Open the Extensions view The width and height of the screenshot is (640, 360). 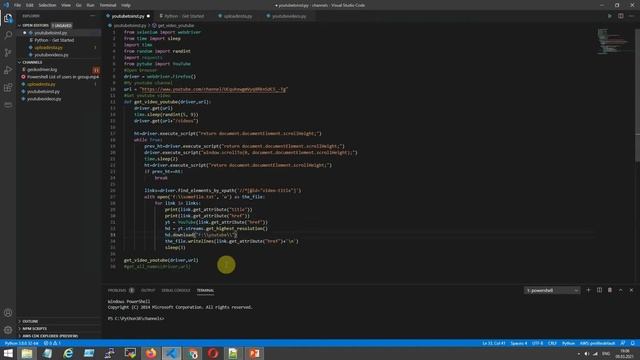(8, 88)
